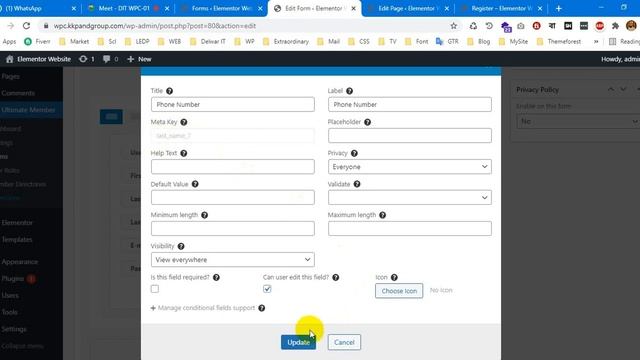Switch to Edit Page Elementor tab
This screenshot has height=360, width=640.
(x=407, y=8)
